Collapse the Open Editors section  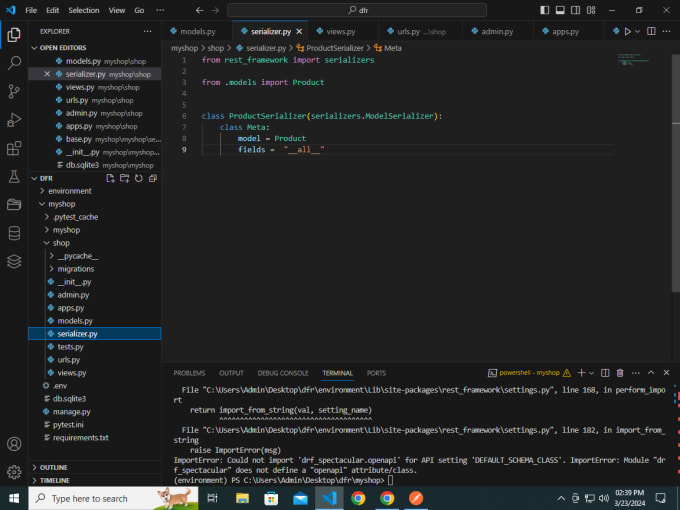pos(34,48)
